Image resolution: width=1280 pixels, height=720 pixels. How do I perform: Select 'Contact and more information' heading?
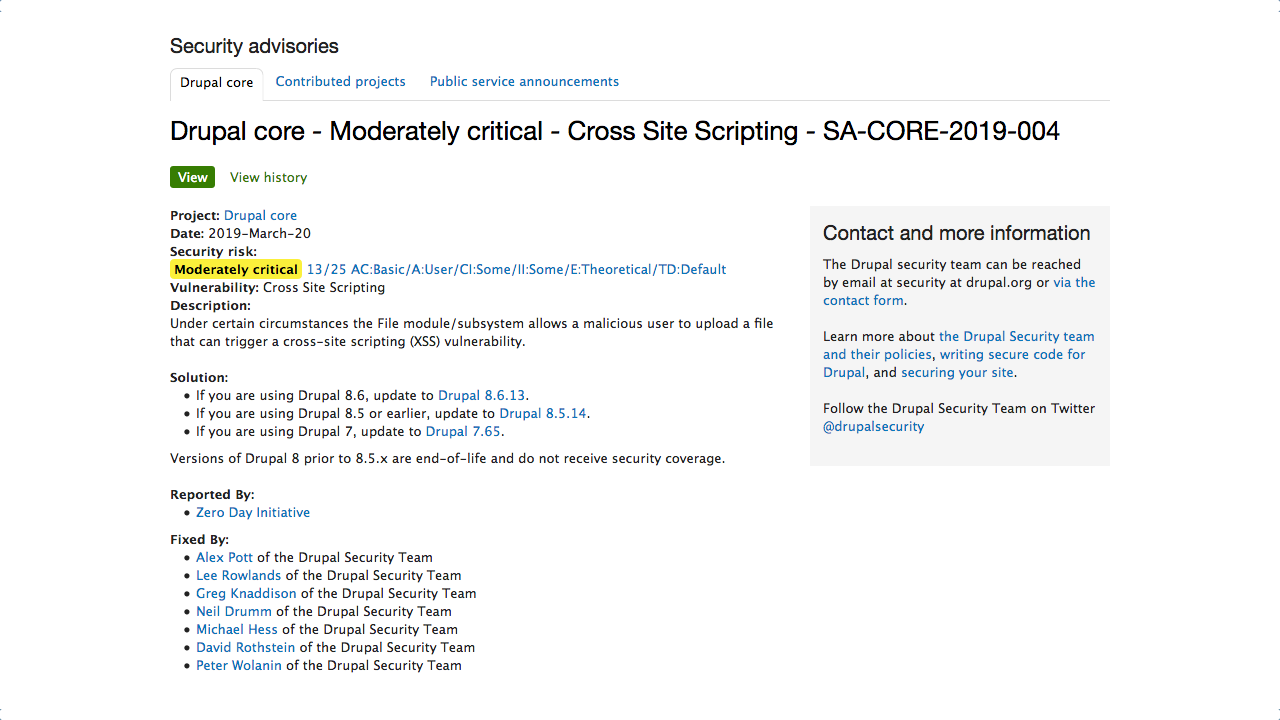956,233
